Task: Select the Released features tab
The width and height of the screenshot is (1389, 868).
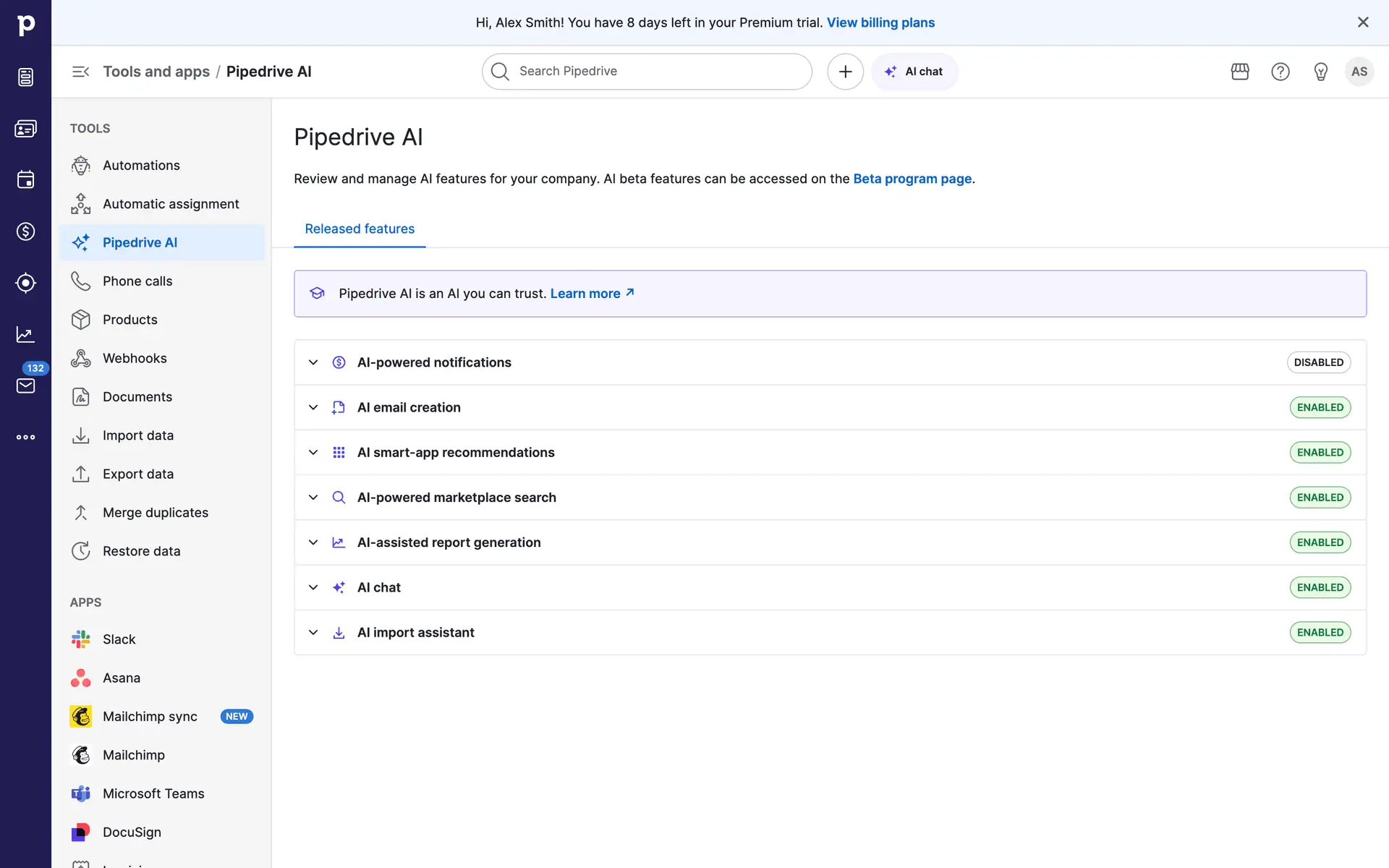Action: (360, 229)
